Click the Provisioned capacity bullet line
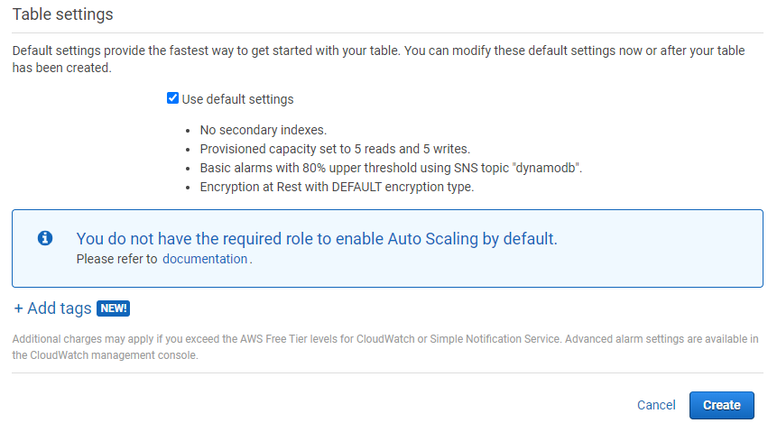This screenshot has width=768, height=423. click(334, 149)
